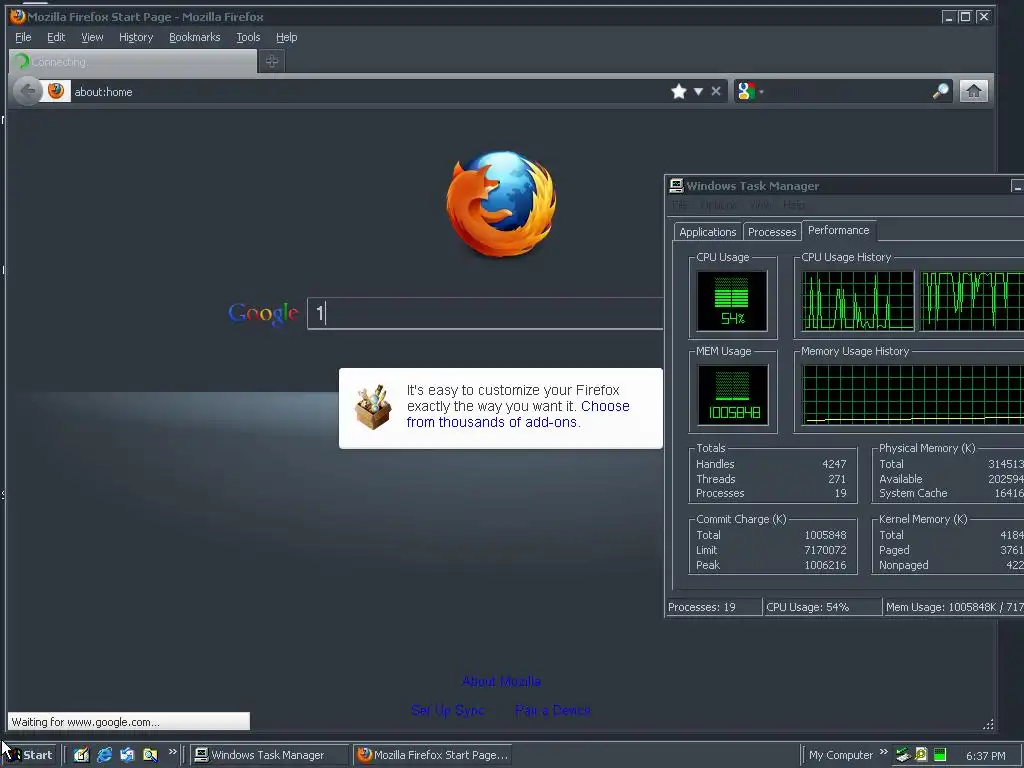Stop loading with the X in the address bar
Image resolution: width=1024 pixels, height=768 pixels.
pyautogui.click(x=716, y=91)
